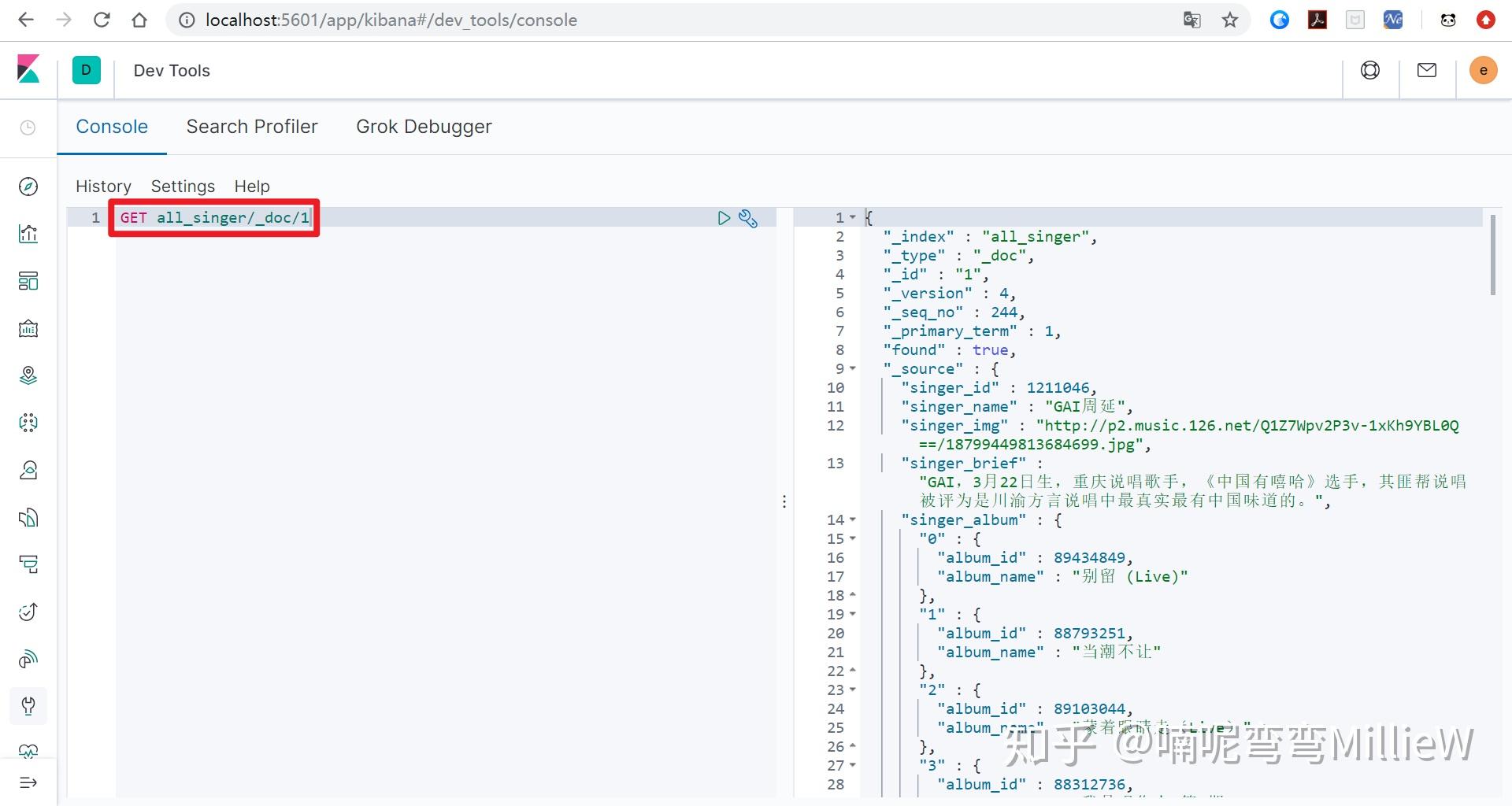Viewport: 1512px width, 806px height.
Task: Open the History panel
Action: point(103,187)
